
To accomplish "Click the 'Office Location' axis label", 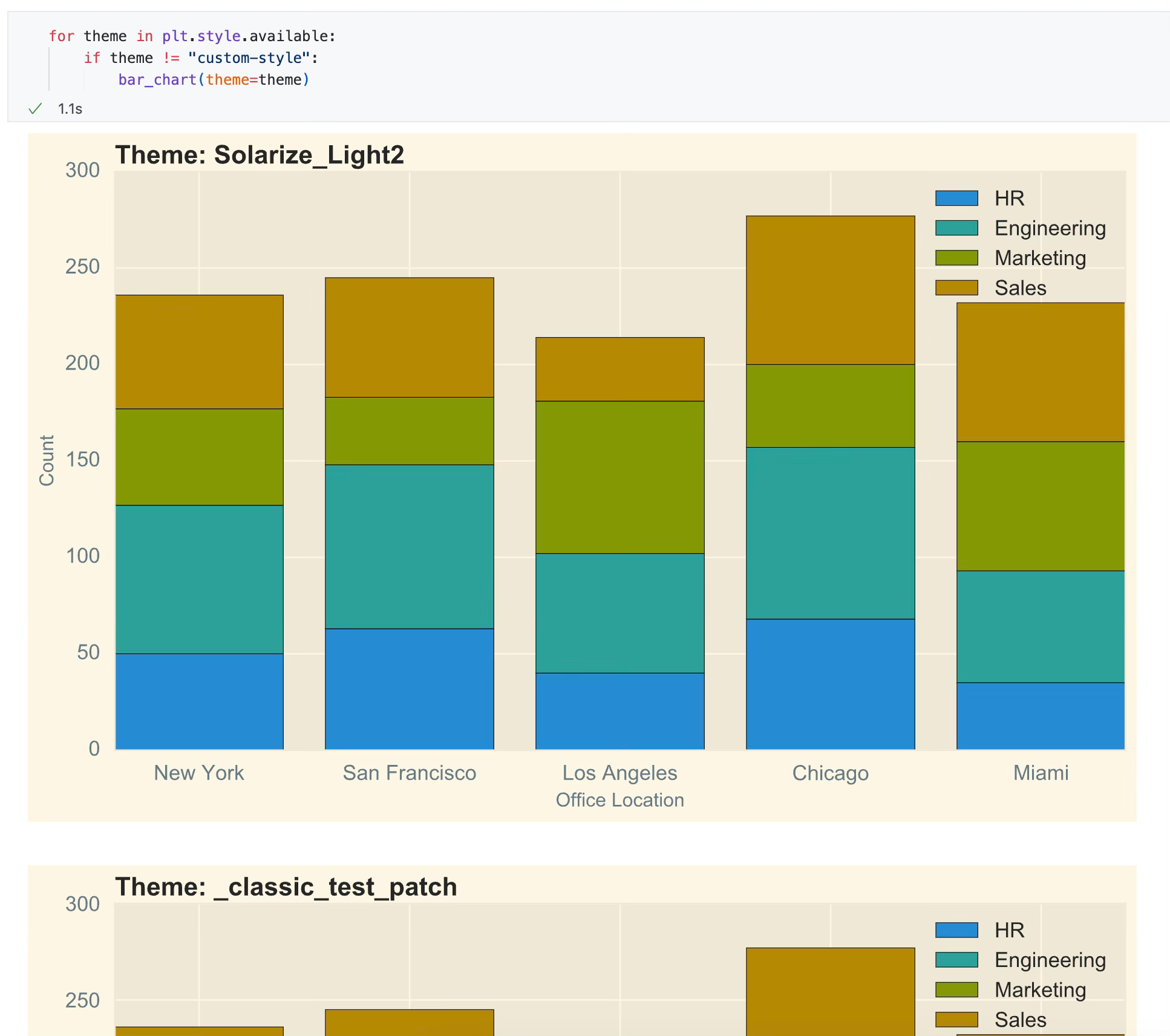I will 619,800.
